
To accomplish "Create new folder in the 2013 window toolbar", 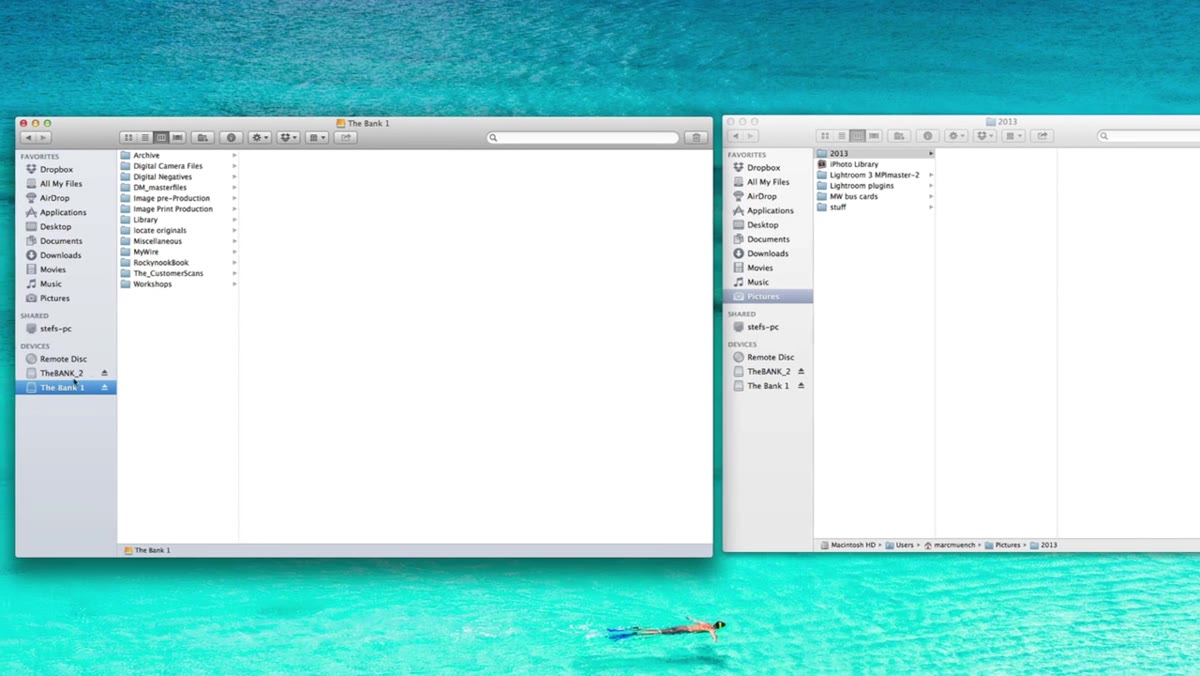I will 900,136.
